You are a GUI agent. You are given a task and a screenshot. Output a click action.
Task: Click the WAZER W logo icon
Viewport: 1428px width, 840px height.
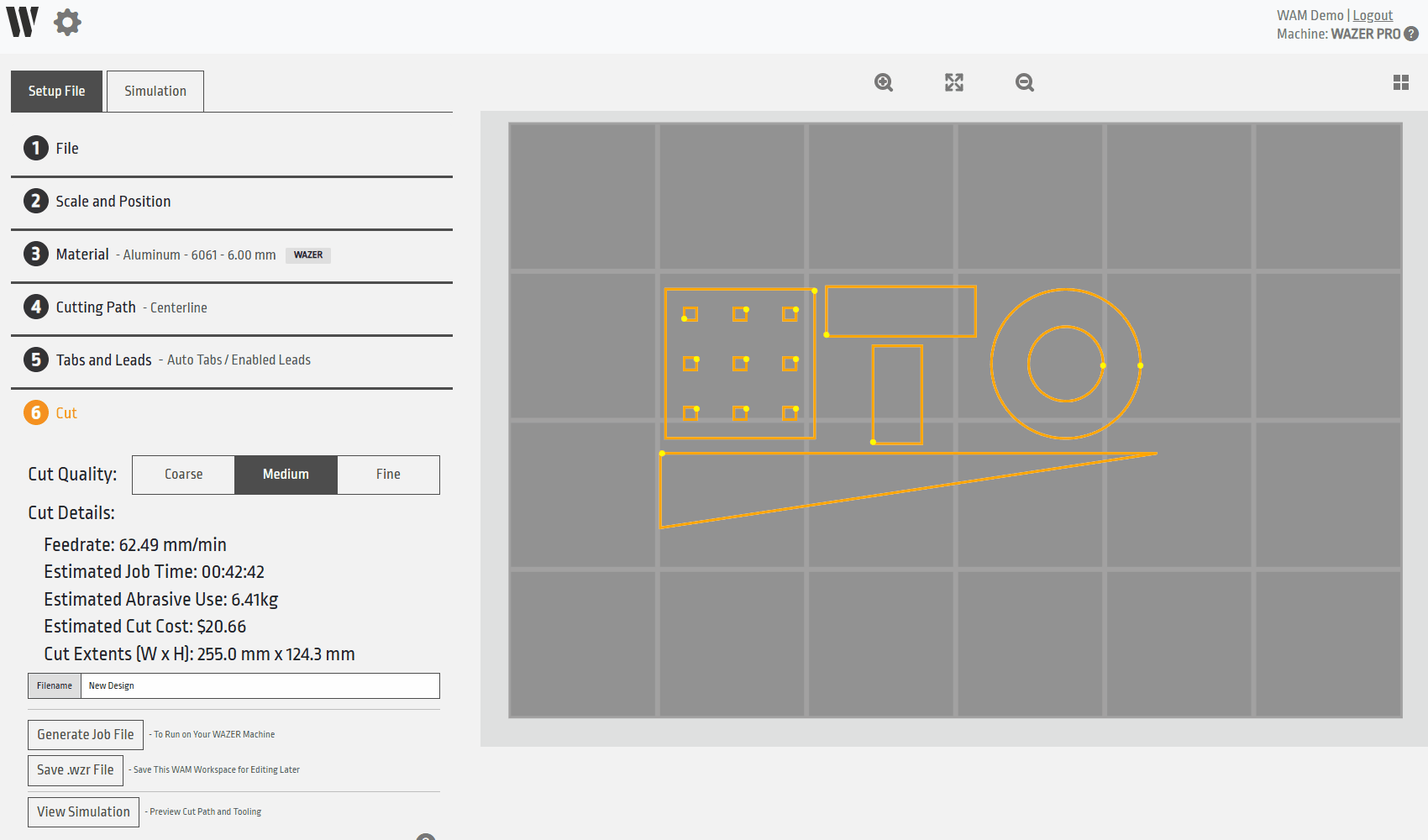point(23,22)
